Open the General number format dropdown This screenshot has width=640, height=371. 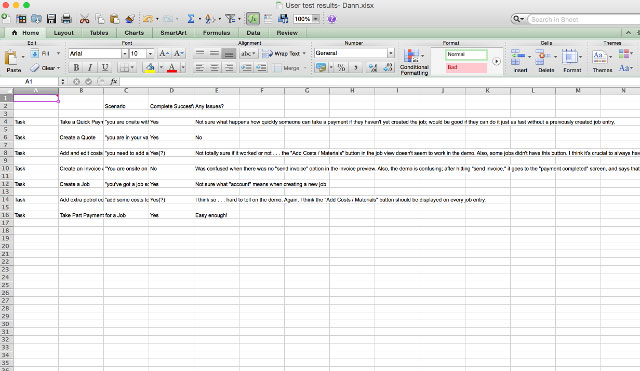391,53
